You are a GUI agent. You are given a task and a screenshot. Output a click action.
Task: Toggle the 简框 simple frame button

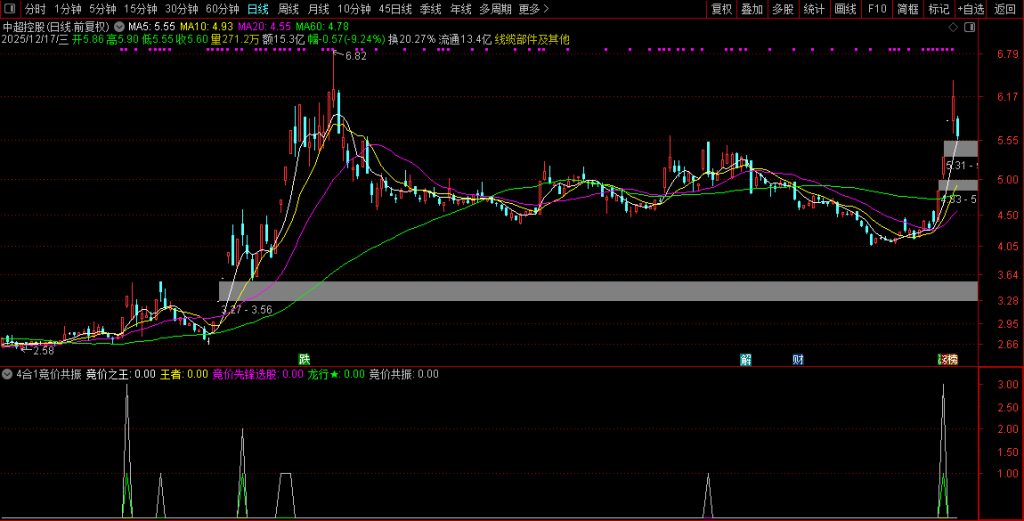pos(908,9)
